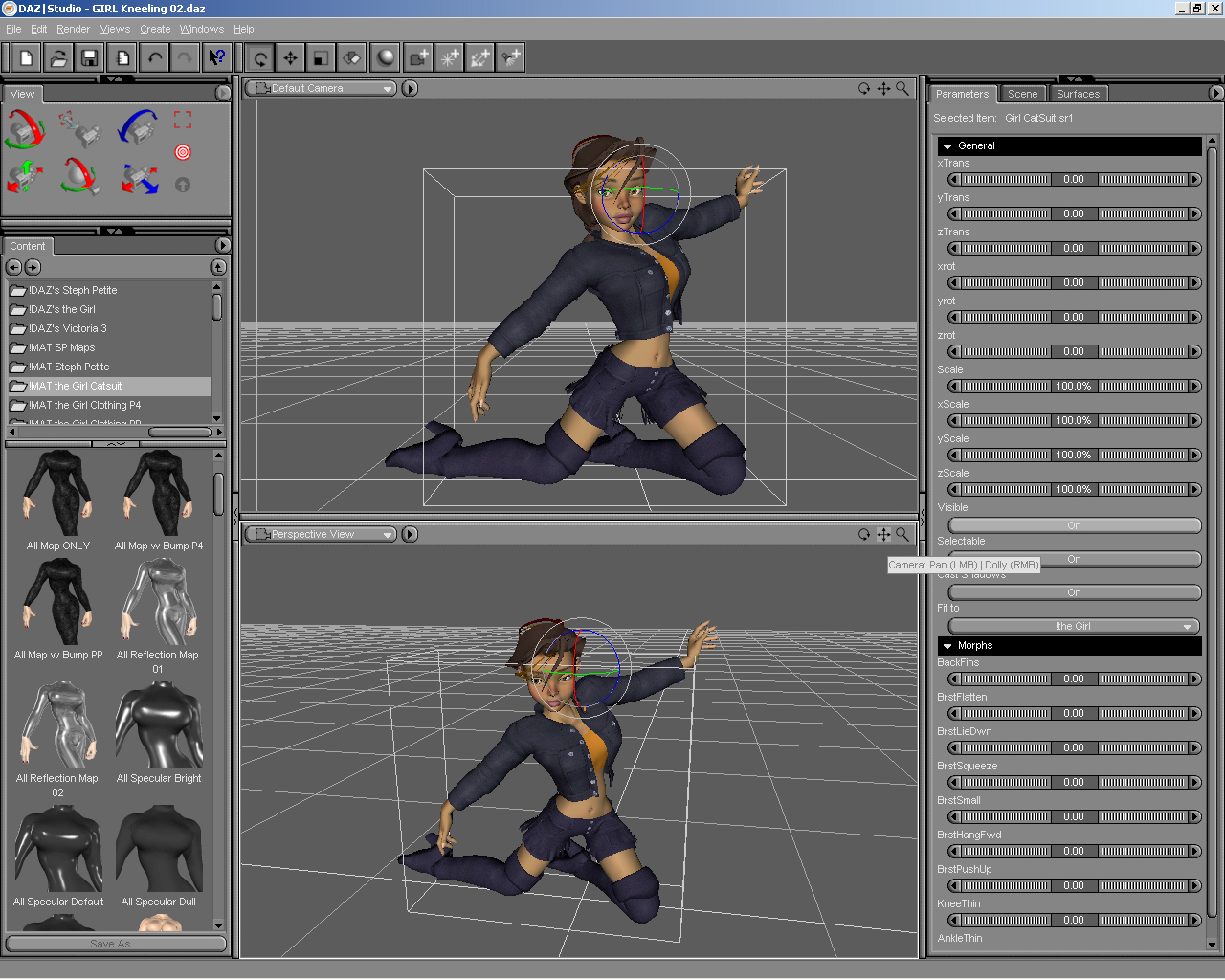Click the Save As... button
Image resolution: width=1225 pixels, height=980 pixels.
tap(115, 944)
